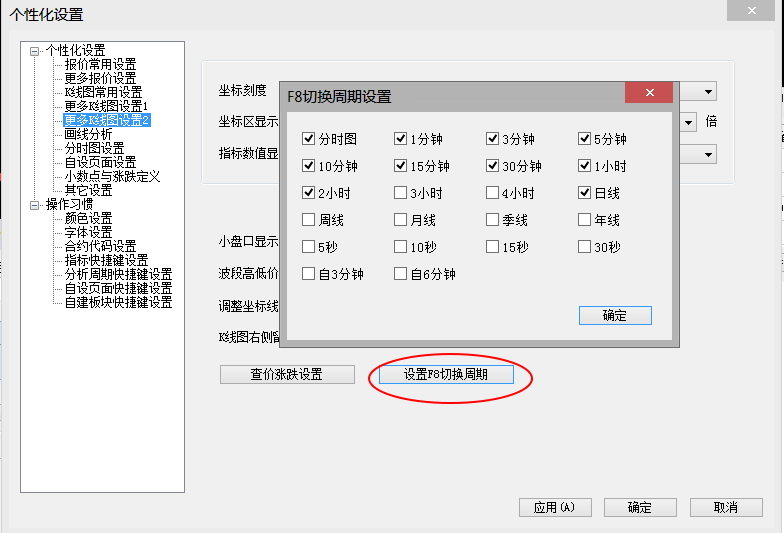This screenshot has width=784, height=533.
Task: Open 分时图设置 settings page
Action: (x=94, y=148)
